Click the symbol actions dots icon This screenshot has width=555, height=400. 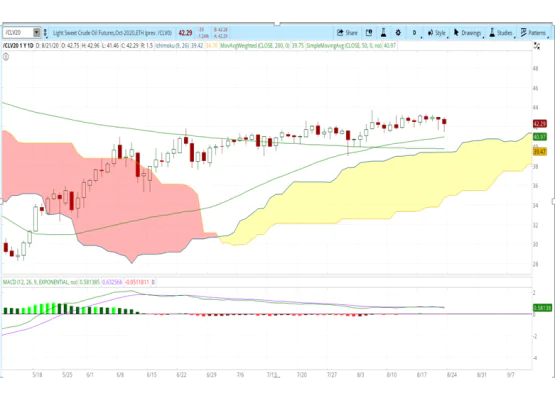coord(45,33)
